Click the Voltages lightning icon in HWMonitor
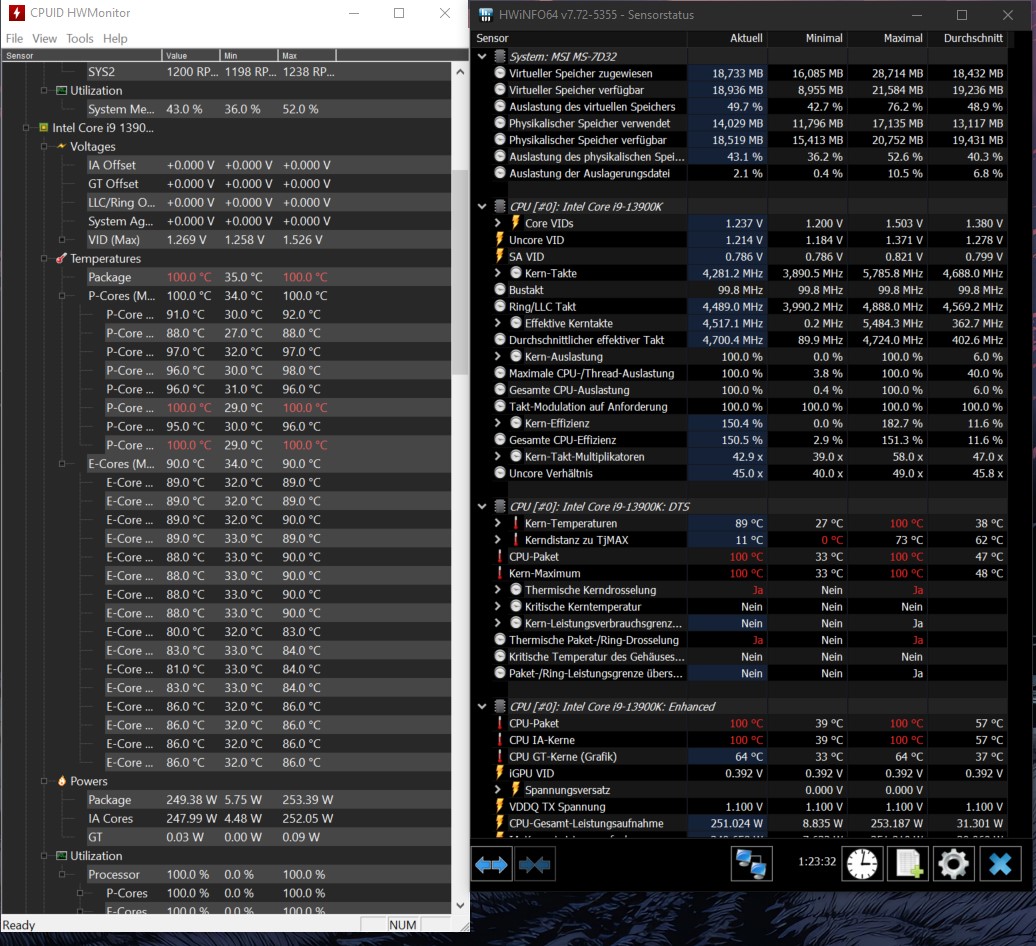 point(61,146)
